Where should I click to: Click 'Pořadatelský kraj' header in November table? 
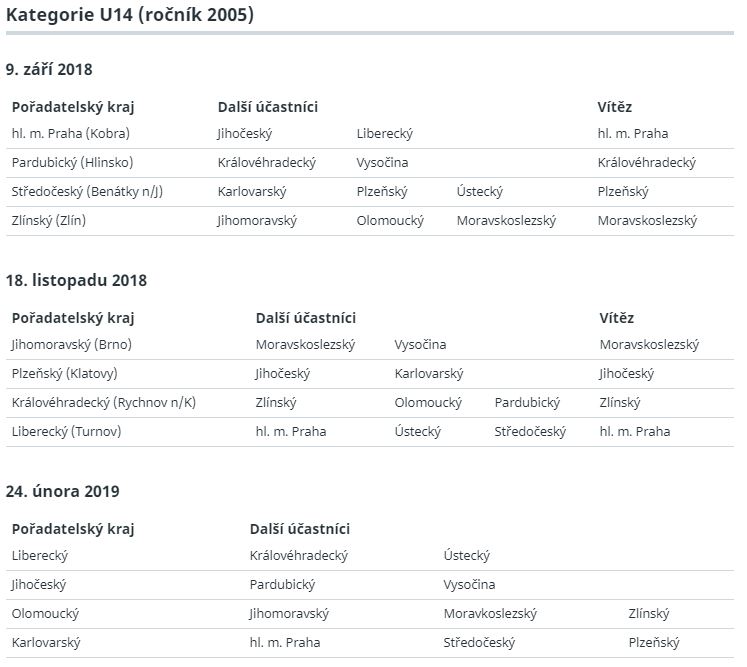[x=73, y=318]
